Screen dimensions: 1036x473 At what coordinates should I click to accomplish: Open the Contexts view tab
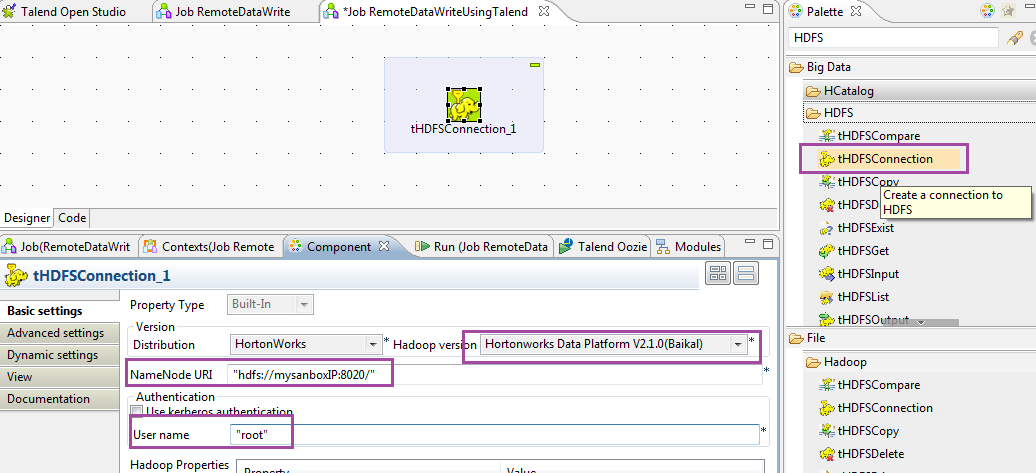pos(209,246)
